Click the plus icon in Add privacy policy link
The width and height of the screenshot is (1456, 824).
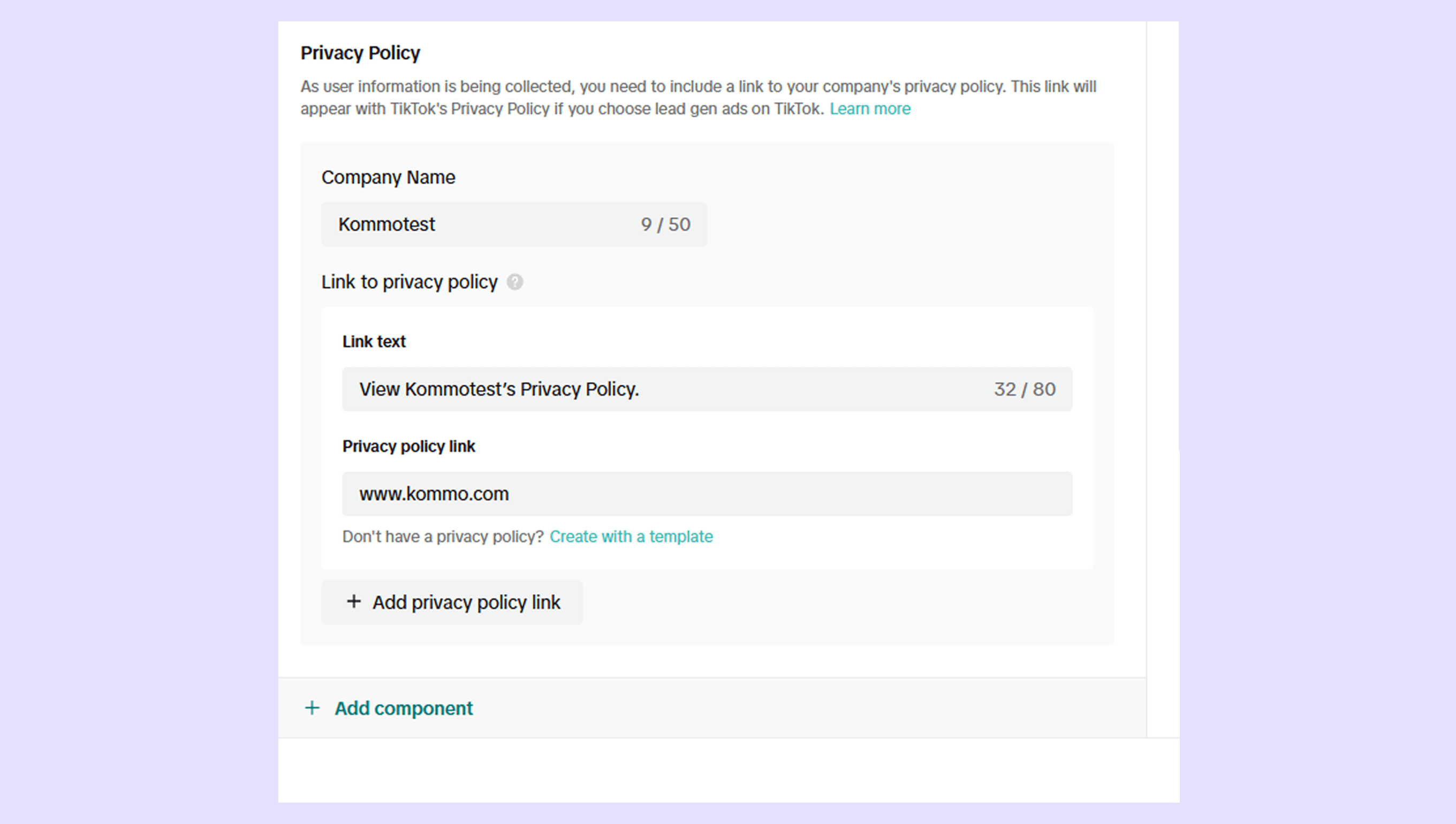click(x=354, y=601)
